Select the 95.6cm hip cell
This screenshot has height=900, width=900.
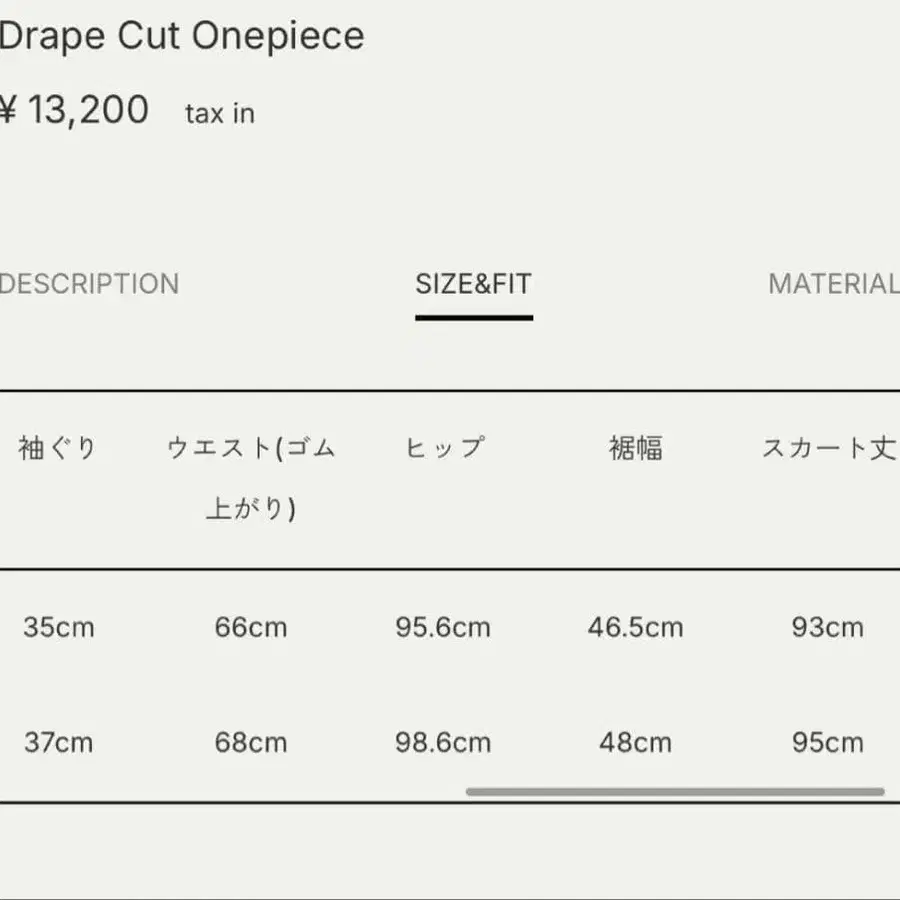(443, 628)
